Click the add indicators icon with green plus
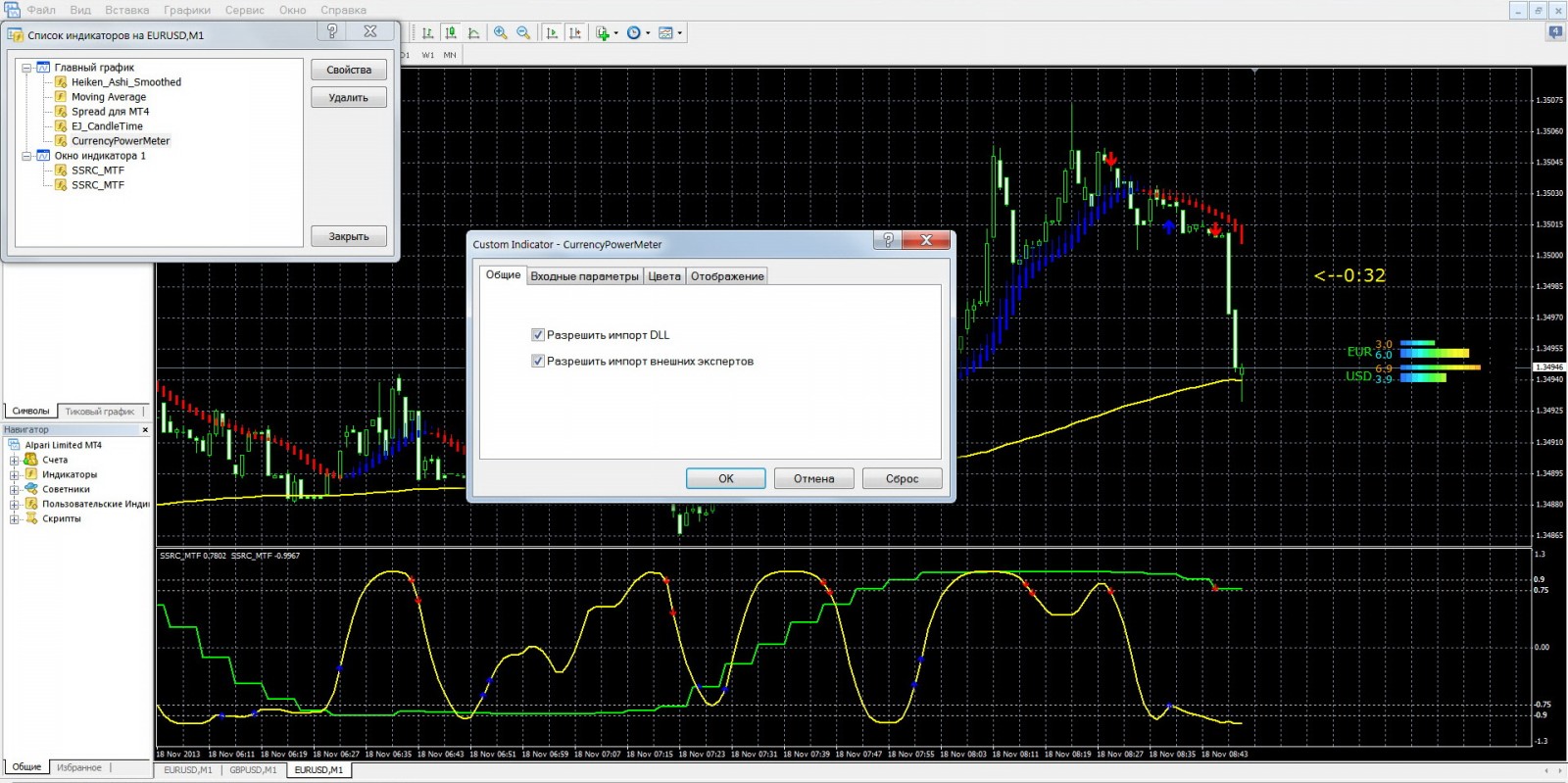This screenshot has height=783, width=1568. pyautogui.click(x=603, y=32)
